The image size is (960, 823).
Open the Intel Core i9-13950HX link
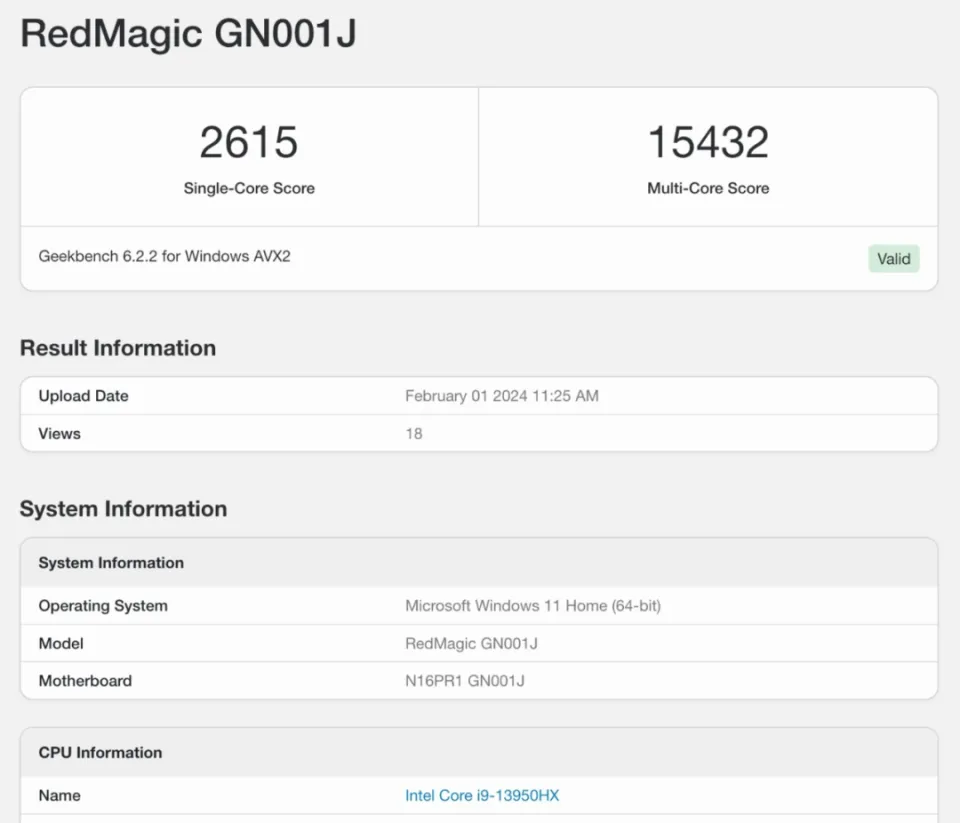482,796
